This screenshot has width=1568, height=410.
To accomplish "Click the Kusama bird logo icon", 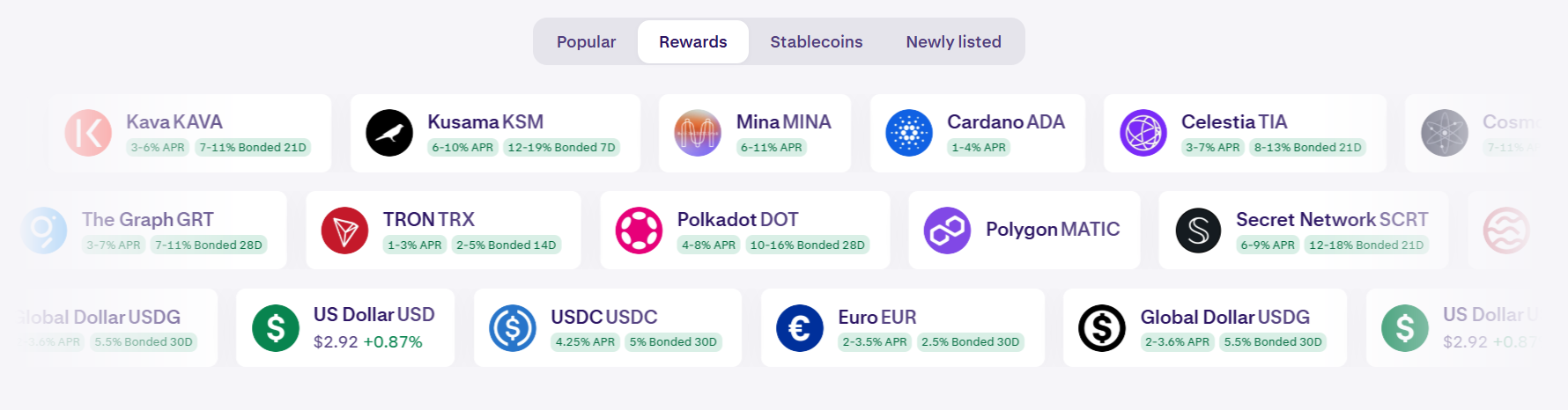I will tap(389, 133).
